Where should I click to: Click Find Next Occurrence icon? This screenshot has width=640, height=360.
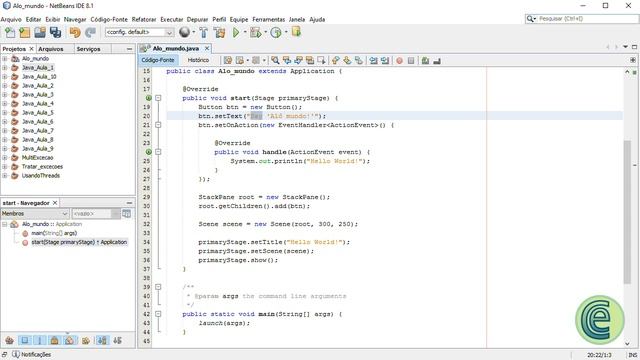[298, 60]
